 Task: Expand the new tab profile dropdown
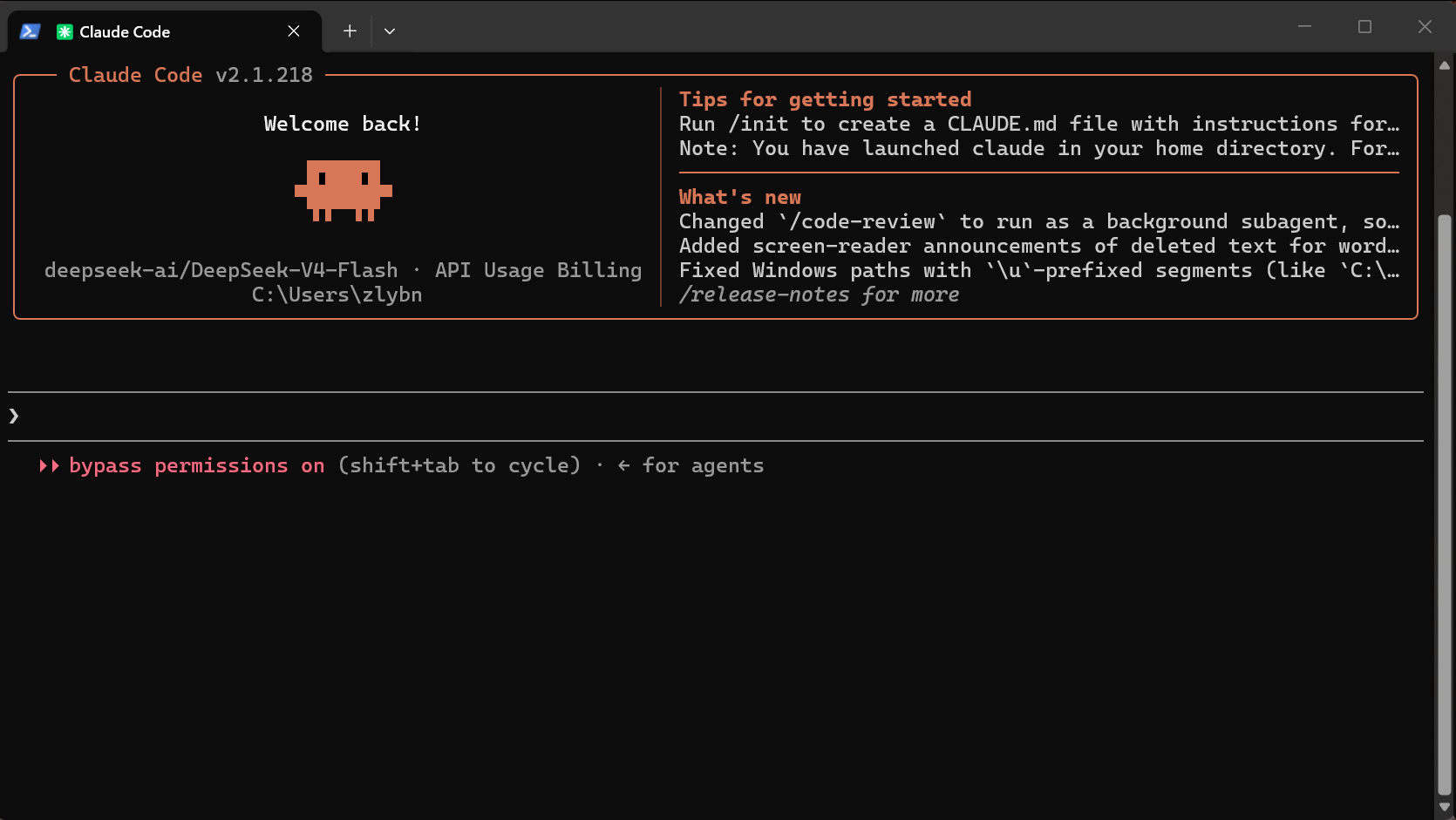pyautogui.click(x=390, y=31)
